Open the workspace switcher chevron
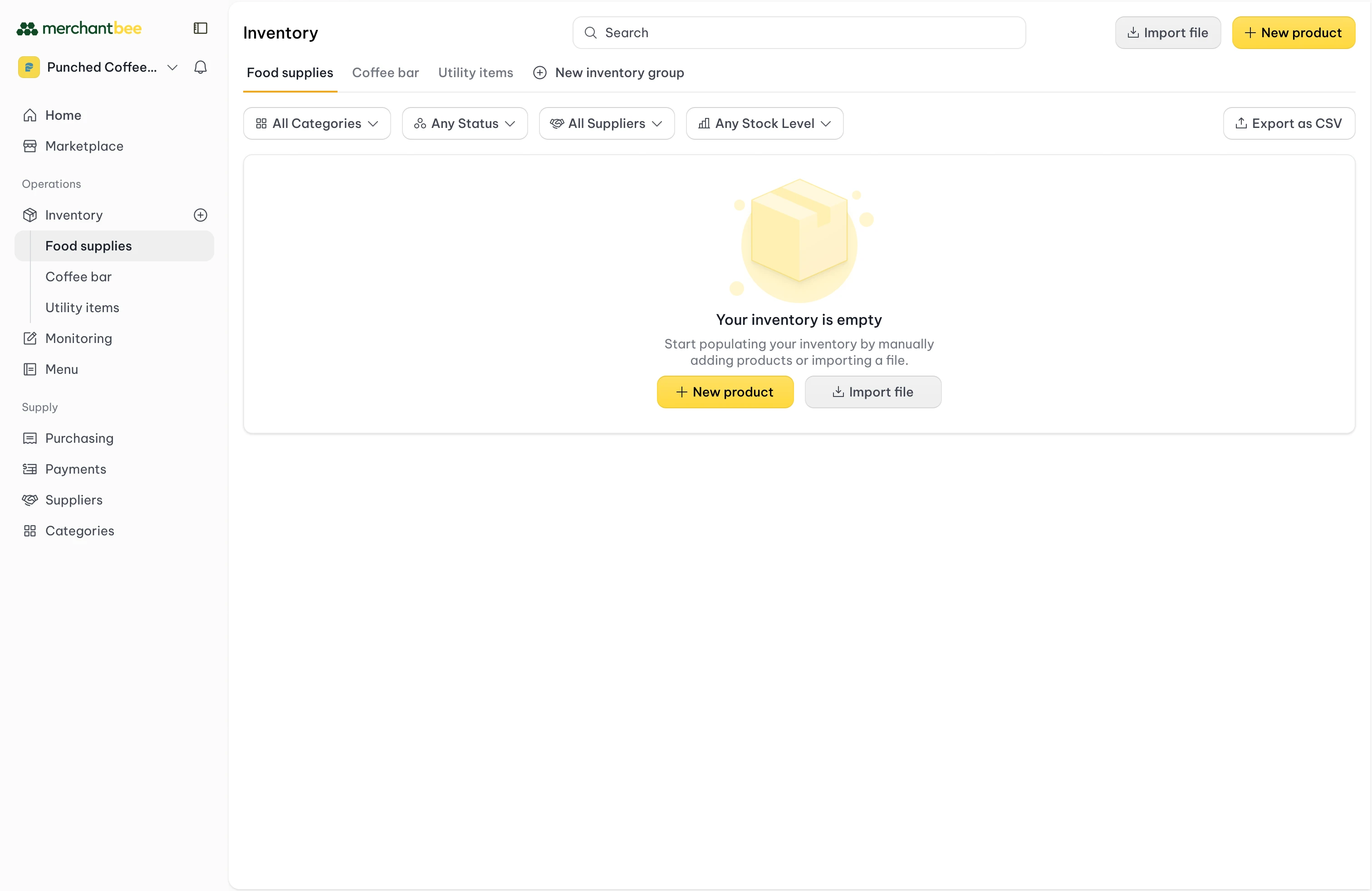The image size is (1372, 891). coord(172,68)
